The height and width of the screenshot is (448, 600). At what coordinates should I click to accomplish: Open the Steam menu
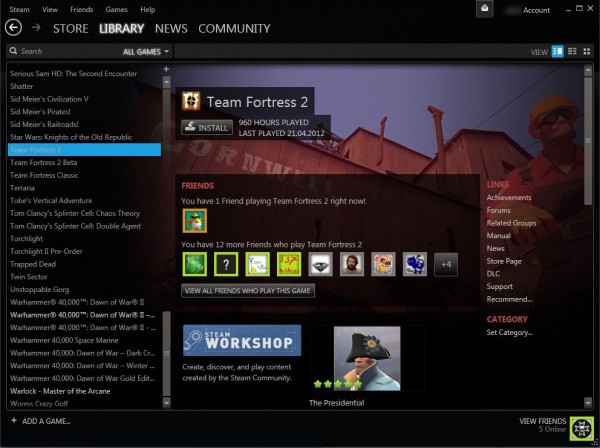(19, 10)
